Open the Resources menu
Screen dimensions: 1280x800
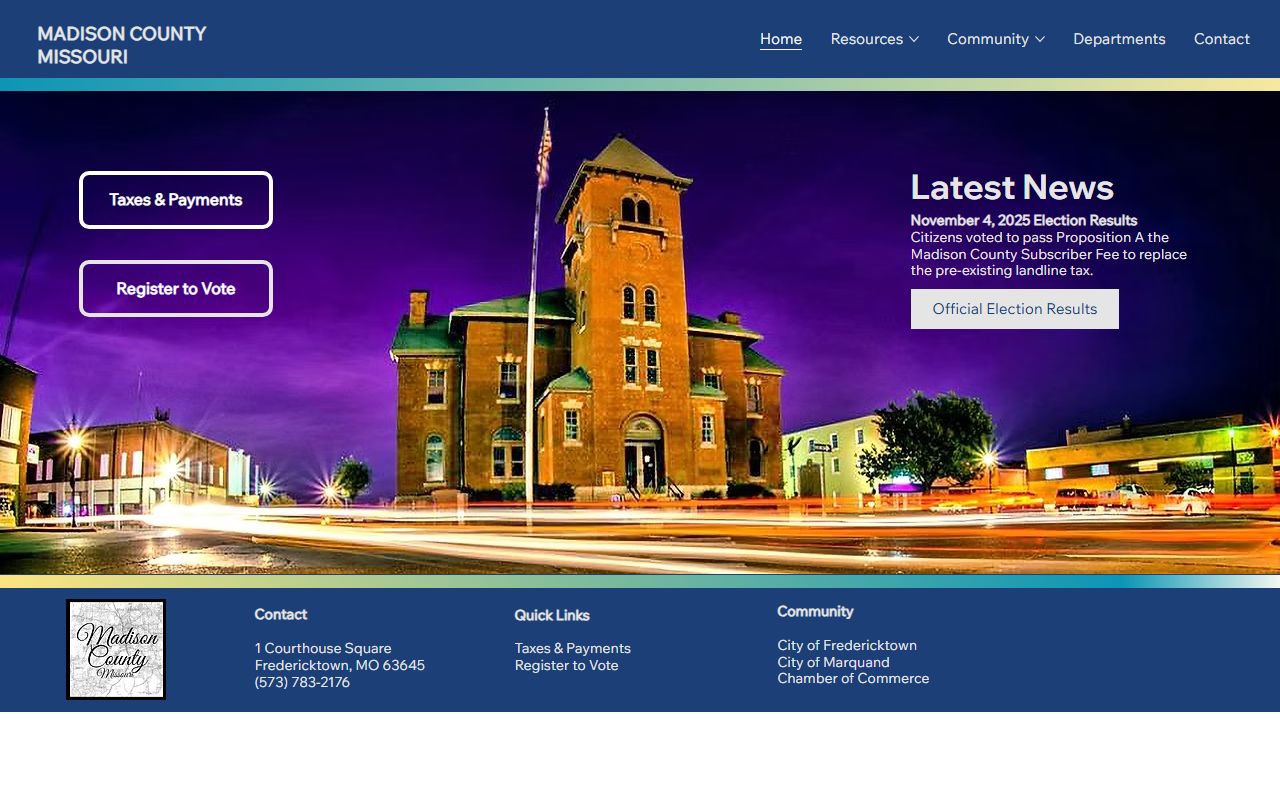click(867, 39)
